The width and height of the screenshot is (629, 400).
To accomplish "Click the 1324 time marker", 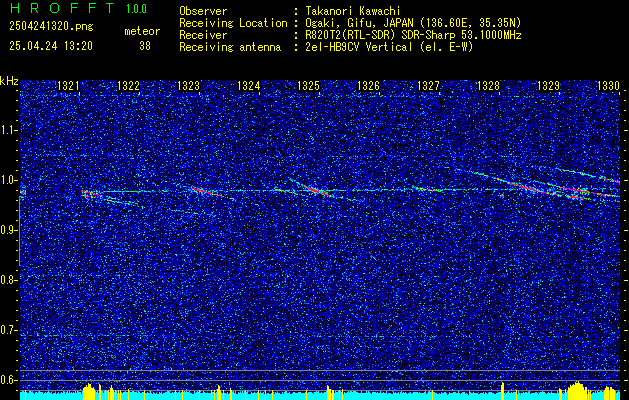I will point(248,86).
